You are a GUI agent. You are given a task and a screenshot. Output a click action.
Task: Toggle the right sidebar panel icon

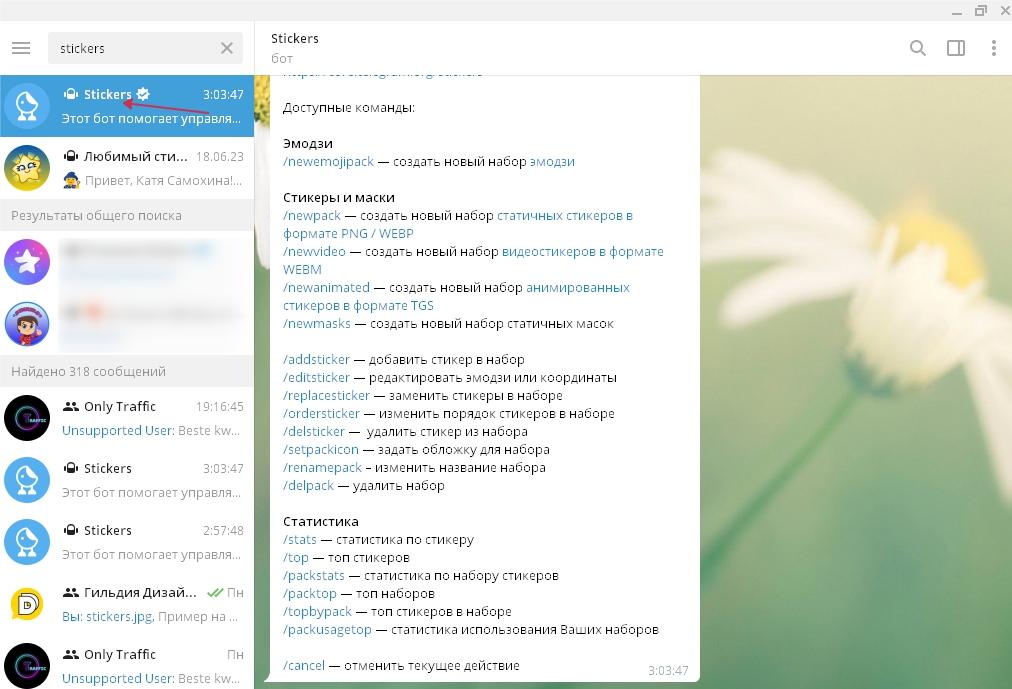956,48
